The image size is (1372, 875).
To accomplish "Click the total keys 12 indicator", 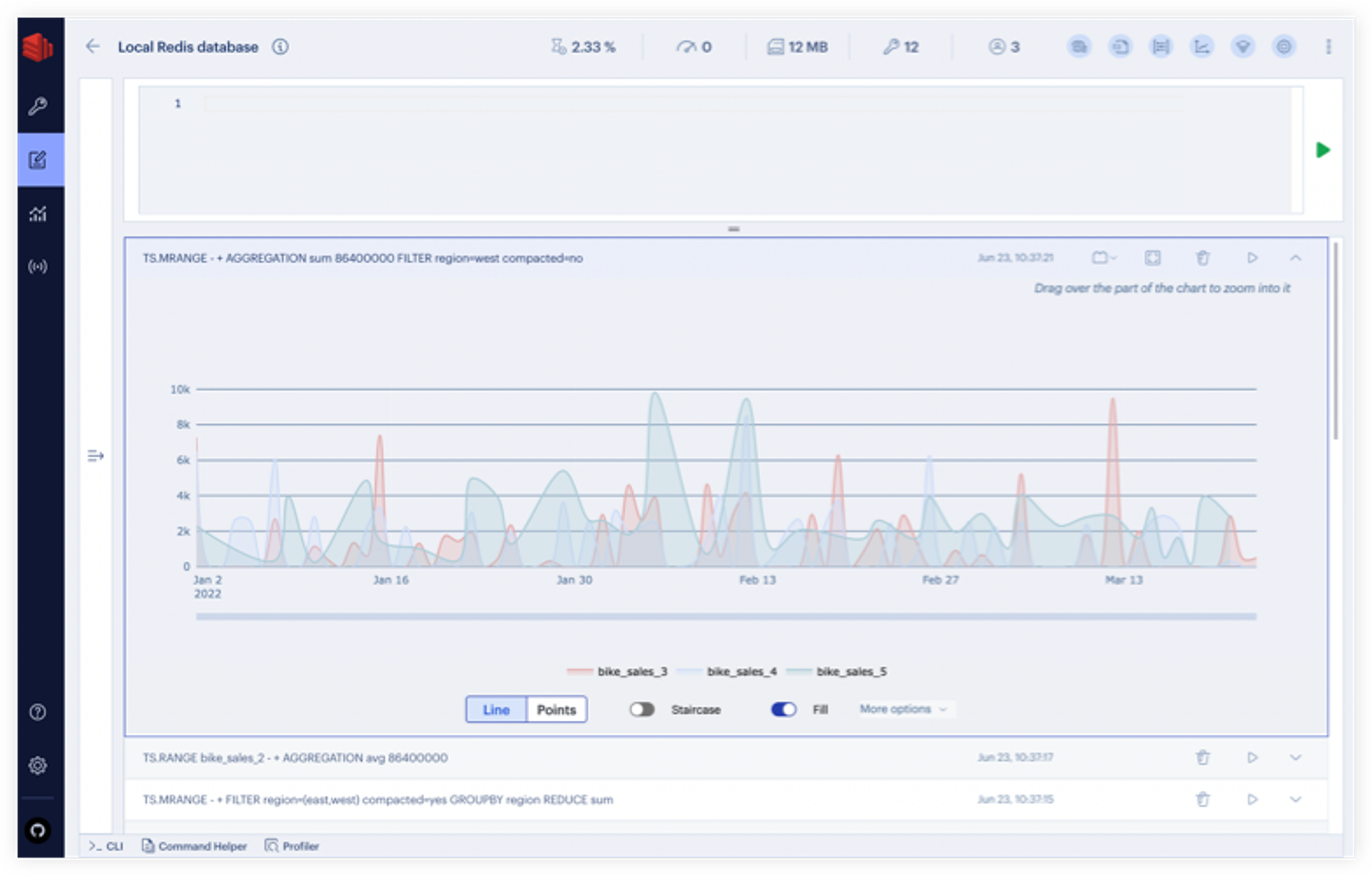I will [901, 47].
